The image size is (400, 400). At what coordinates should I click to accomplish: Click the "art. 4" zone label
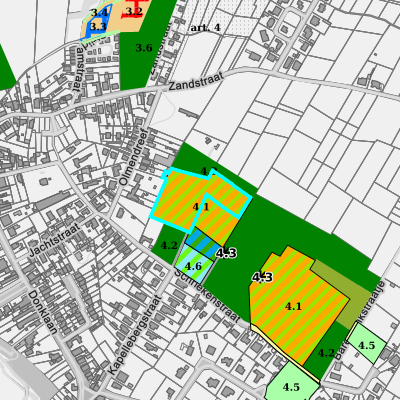coord(206,28)
